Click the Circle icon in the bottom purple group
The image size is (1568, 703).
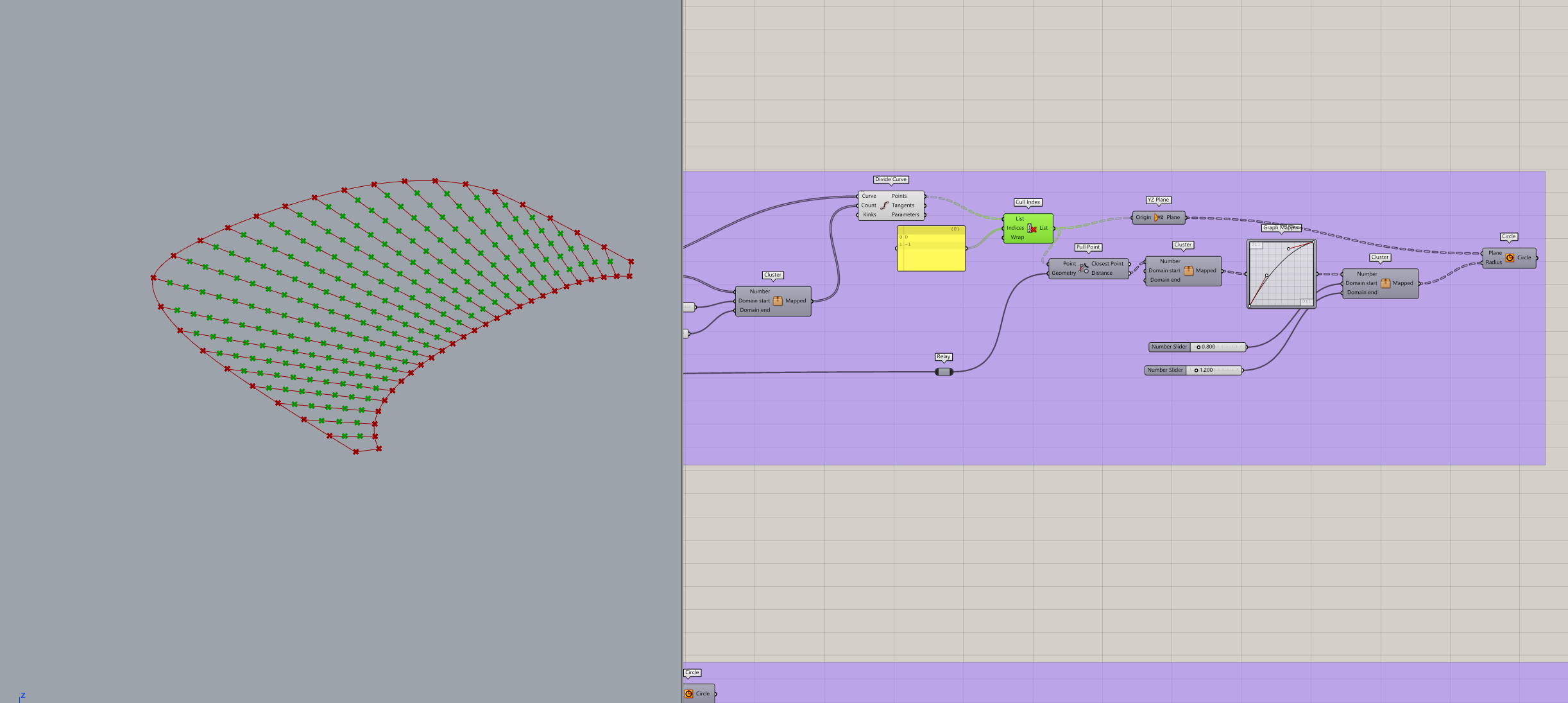coord(689,694)
